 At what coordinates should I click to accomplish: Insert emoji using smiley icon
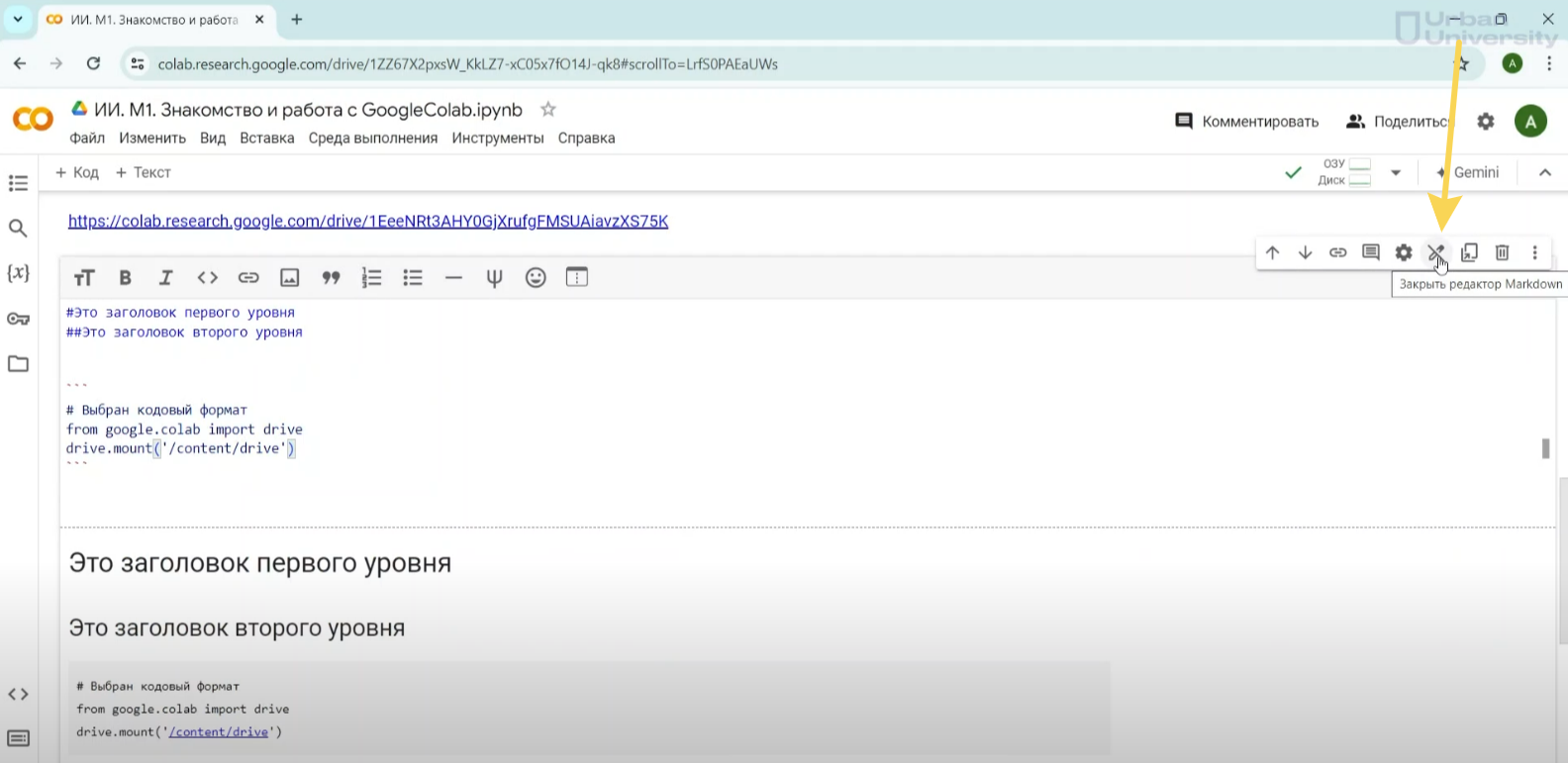click(x=536, y=278)
